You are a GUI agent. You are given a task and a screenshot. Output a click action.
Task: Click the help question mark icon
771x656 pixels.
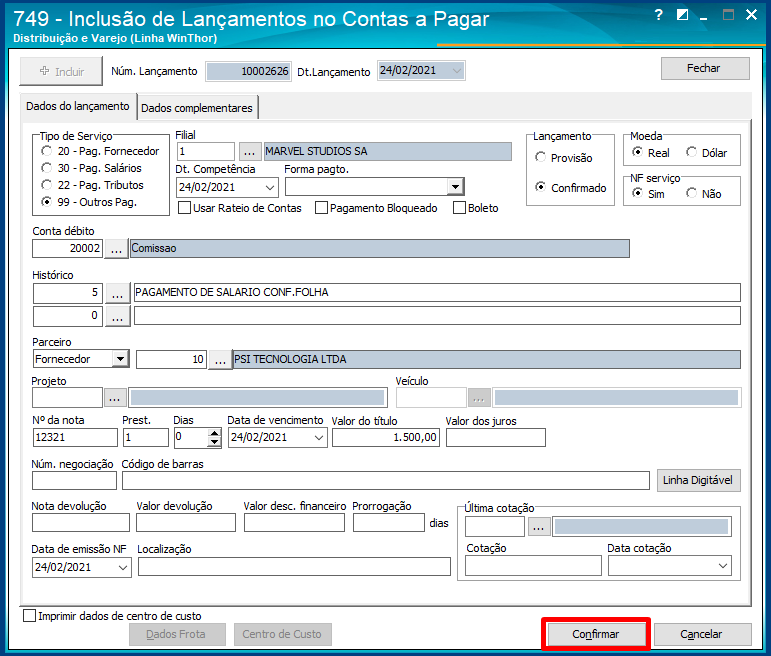(x=659, y=15)
